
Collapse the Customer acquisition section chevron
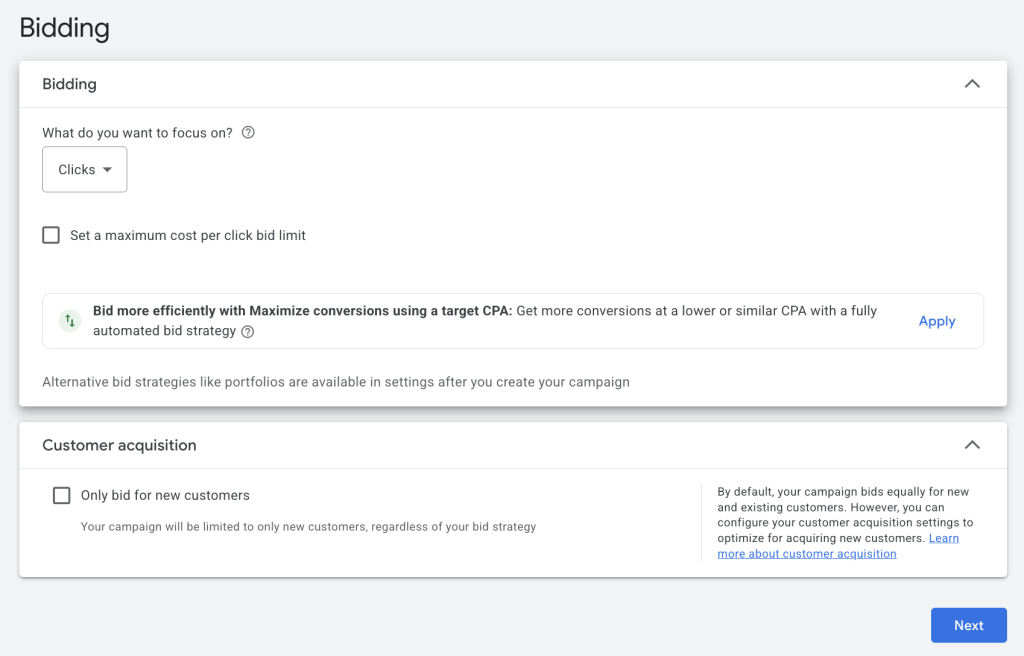pyautogui.click(x=971, y=445)
